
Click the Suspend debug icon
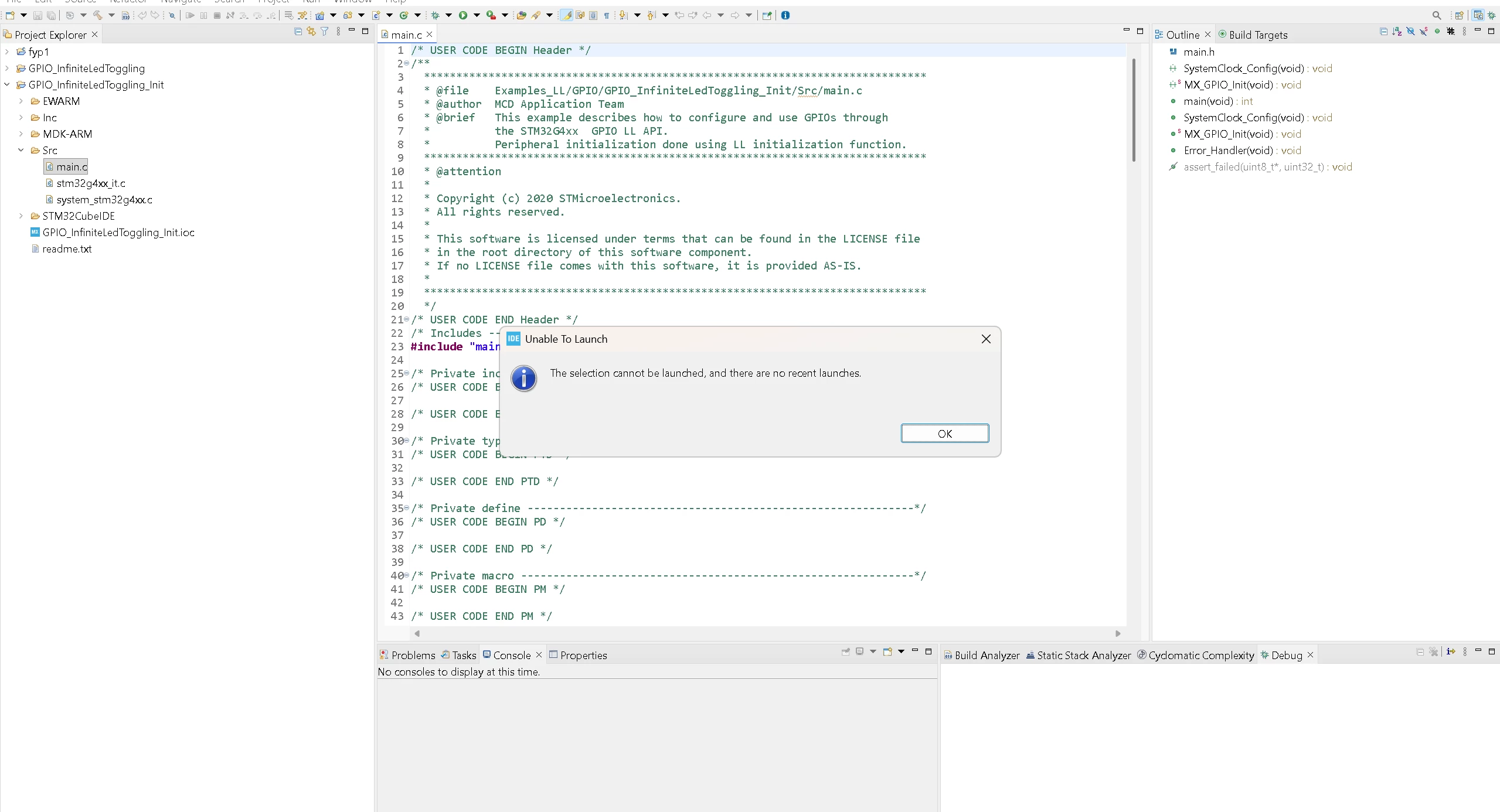pyautogui.click(x=203, y=15)
